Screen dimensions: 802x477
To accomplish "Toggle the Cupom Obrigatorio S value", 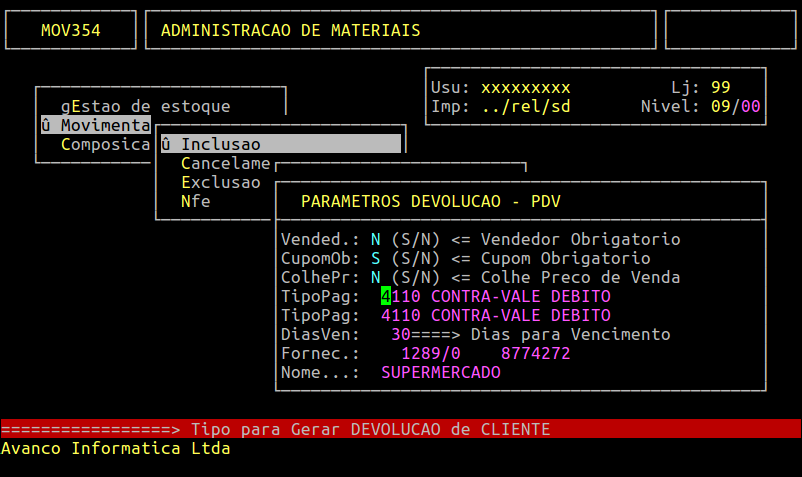I will click(x=375, y=258).
